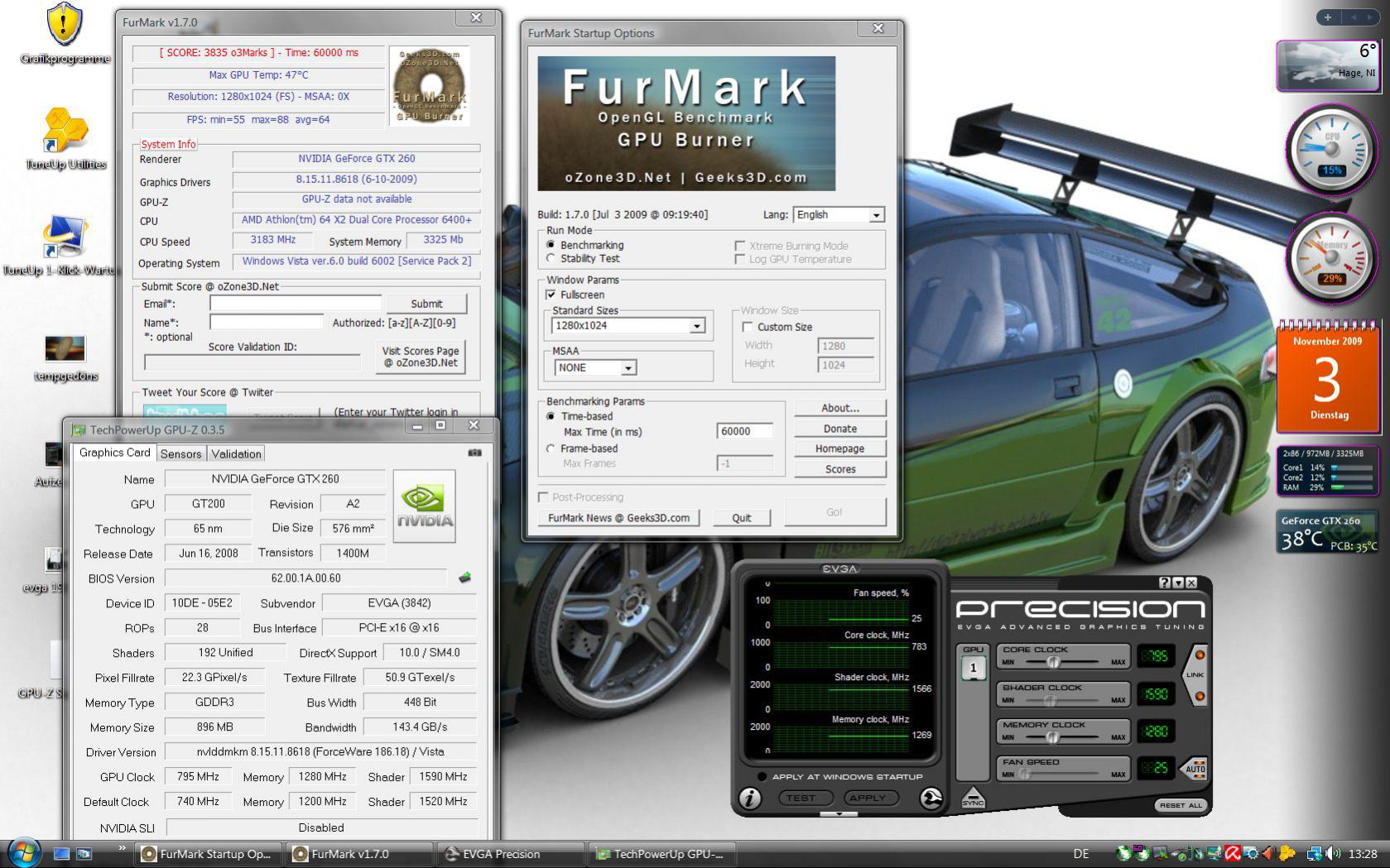The height and width of the screenshot is (868, 1390).
Task: Click the Core Clock slider handle
Action: click(x=1053, y=662)
